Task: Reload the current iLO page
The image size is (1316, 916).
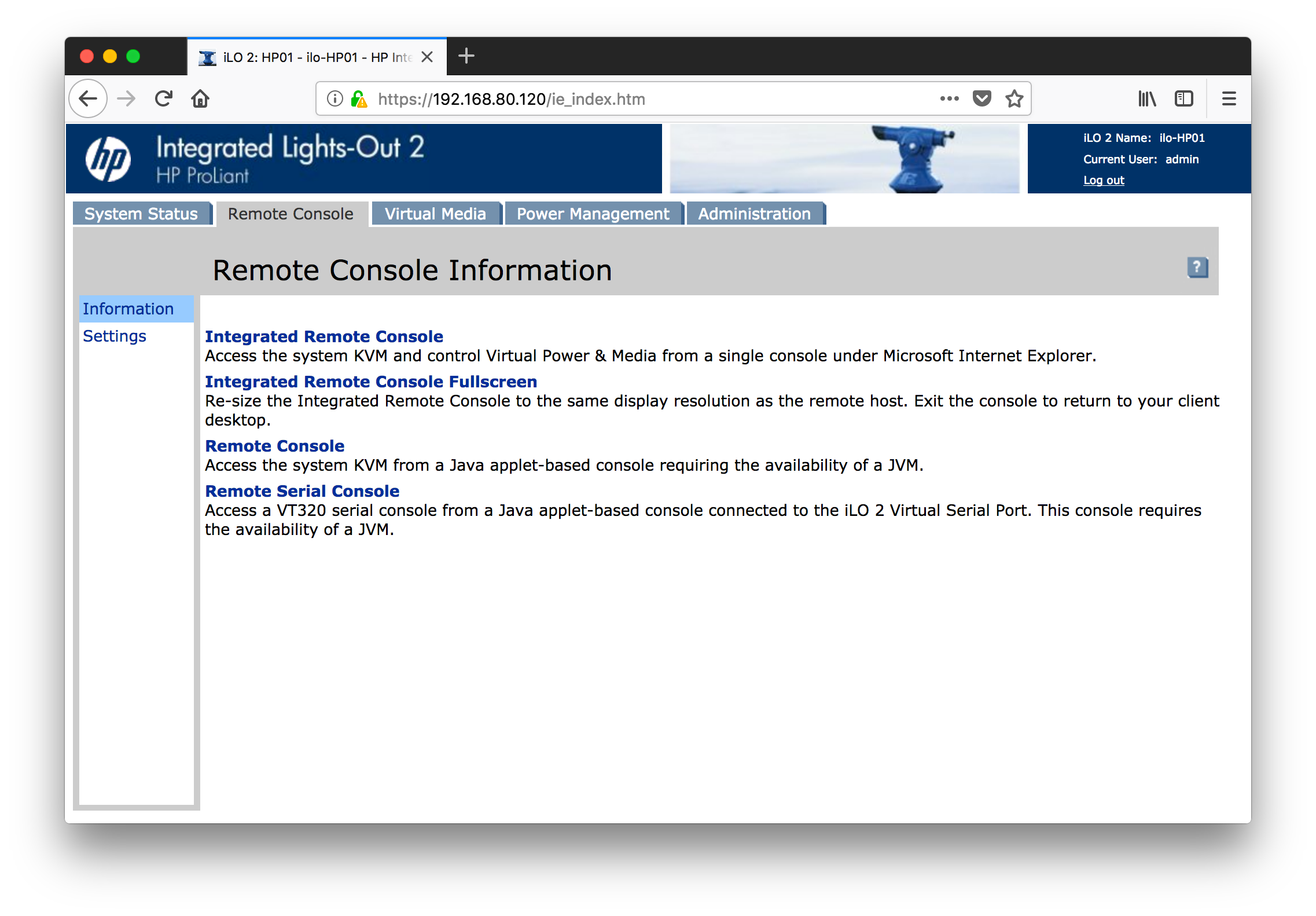Action: [x=164, y=99]
